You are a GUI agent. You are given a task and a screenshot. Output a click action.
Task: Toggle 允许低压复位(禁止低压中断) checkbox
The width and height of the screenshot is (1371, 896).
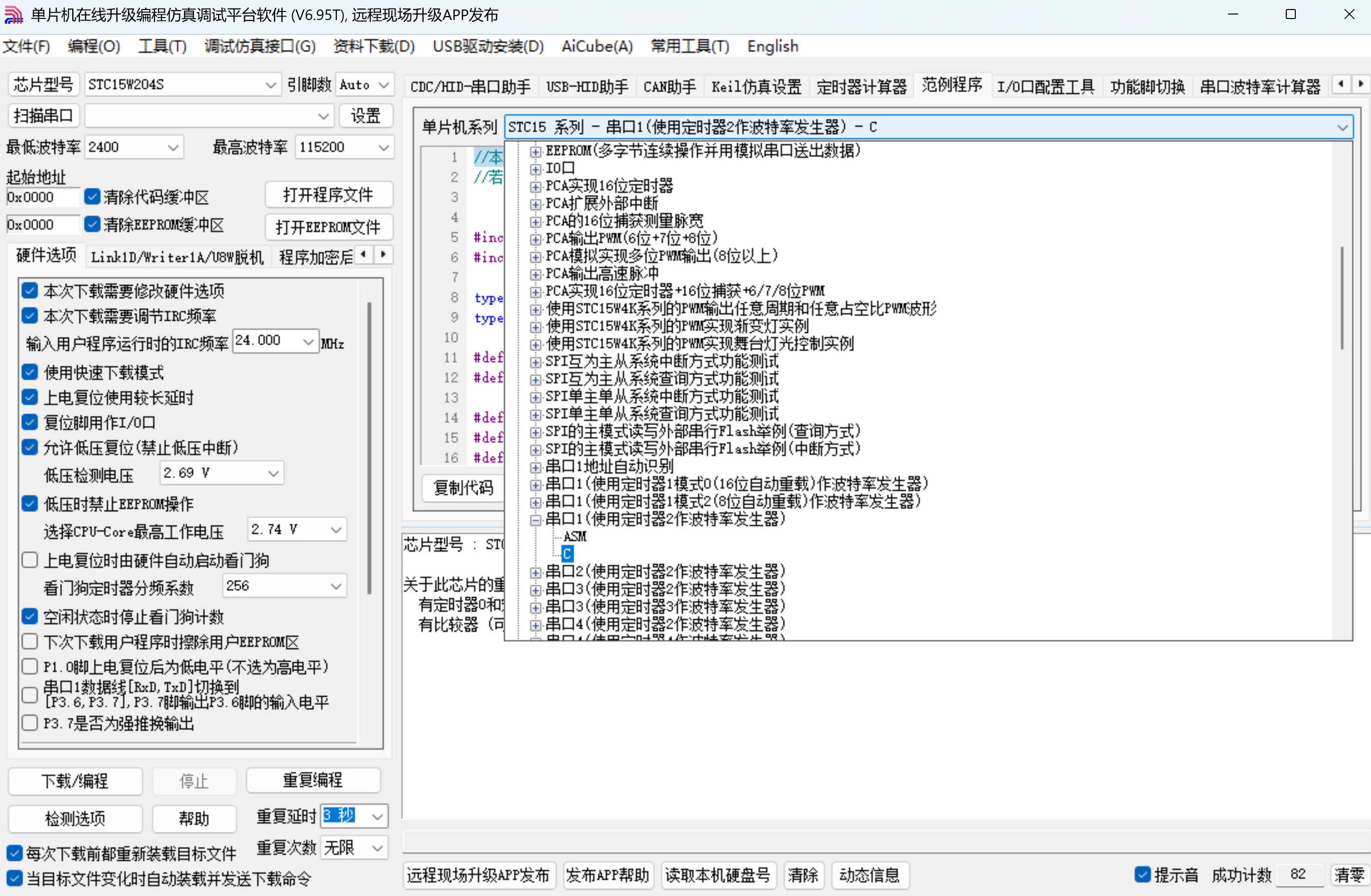click(30, 447)
